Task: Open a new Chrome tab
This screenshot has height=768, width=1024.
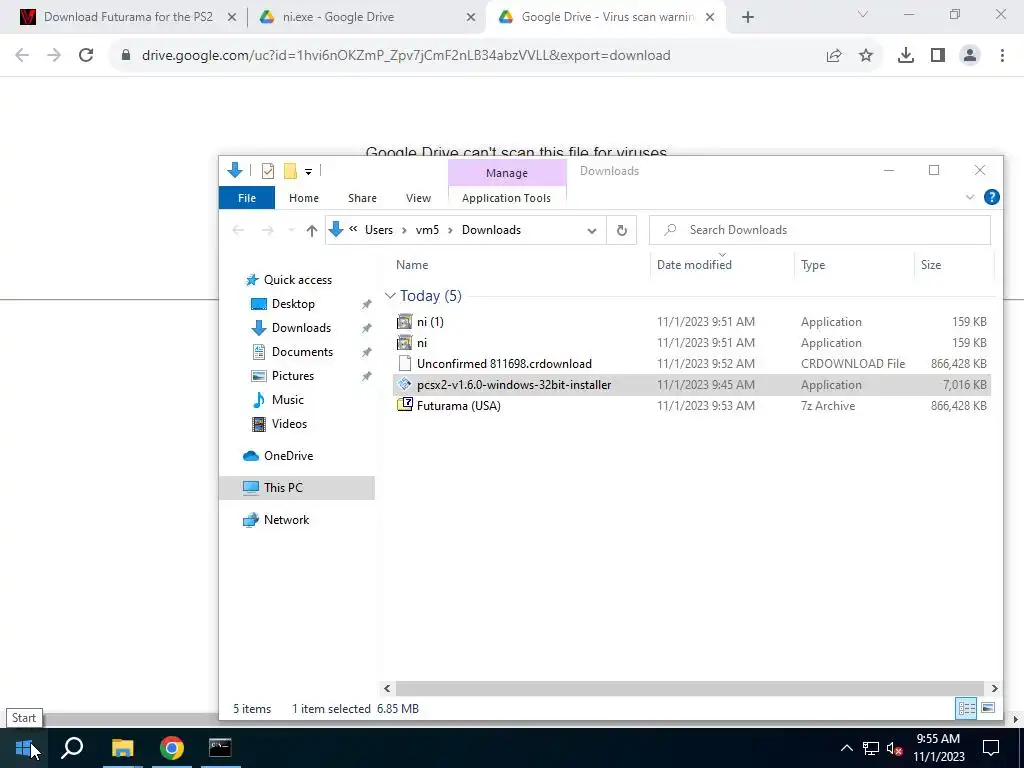Action: point(748,18)
